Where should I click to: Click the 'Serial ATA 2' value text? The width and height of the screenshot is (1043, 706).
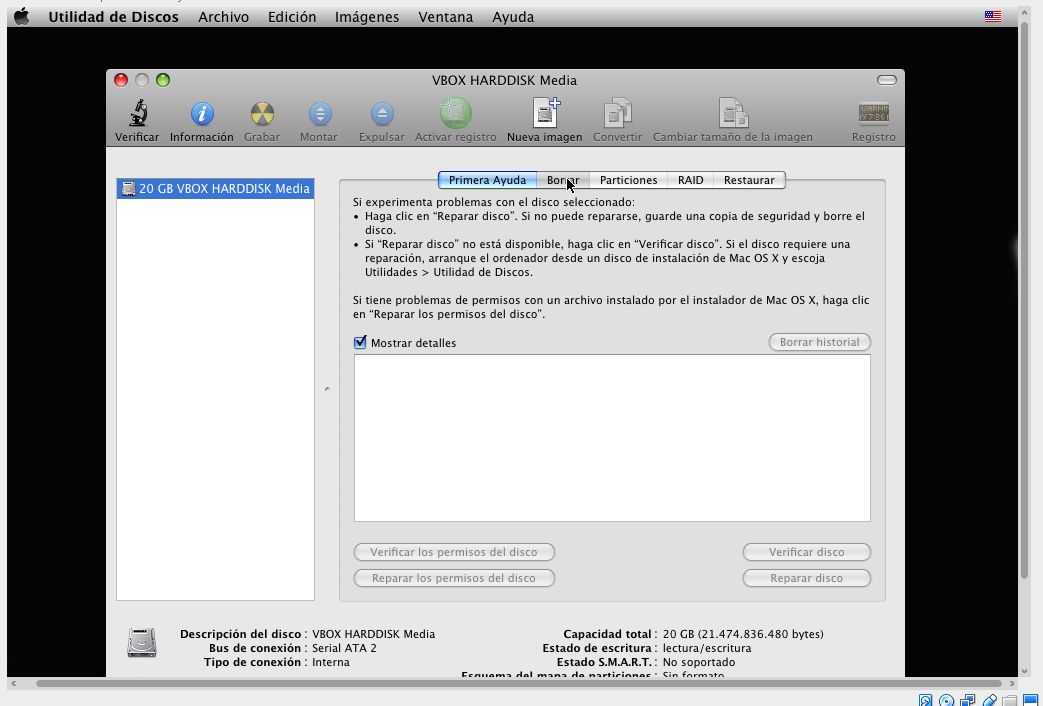344,648
